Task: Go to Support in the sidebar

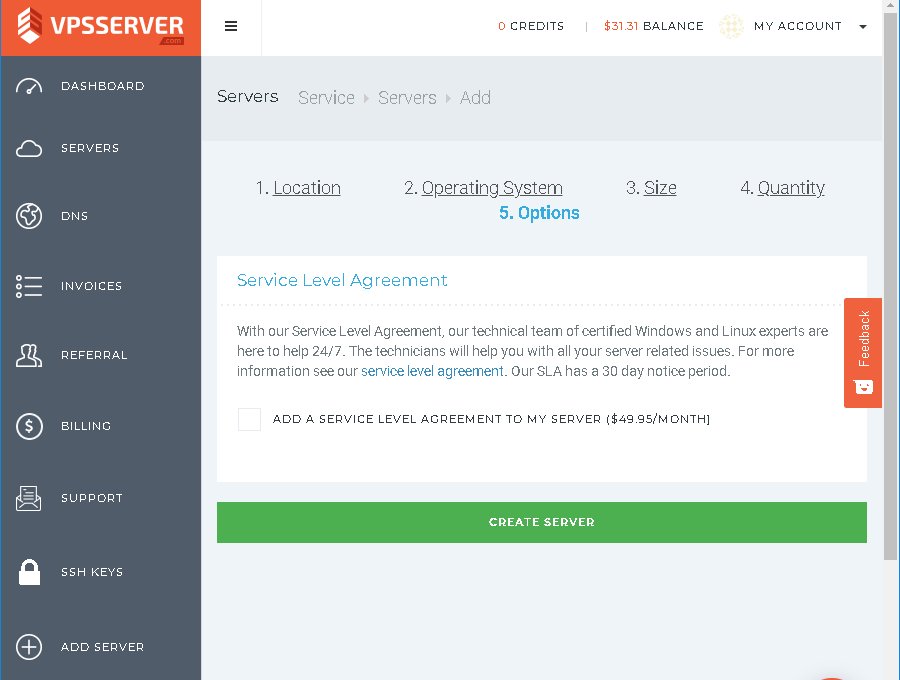Action: (x=92, y=498)
